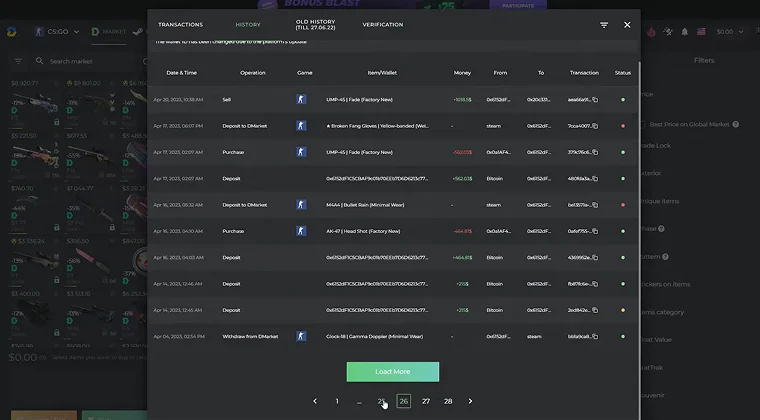Screen dimensions: 760x420
Task: Click CS:GO game icon in UMP-45 Purchase row
Action: [x=301, y=152]
